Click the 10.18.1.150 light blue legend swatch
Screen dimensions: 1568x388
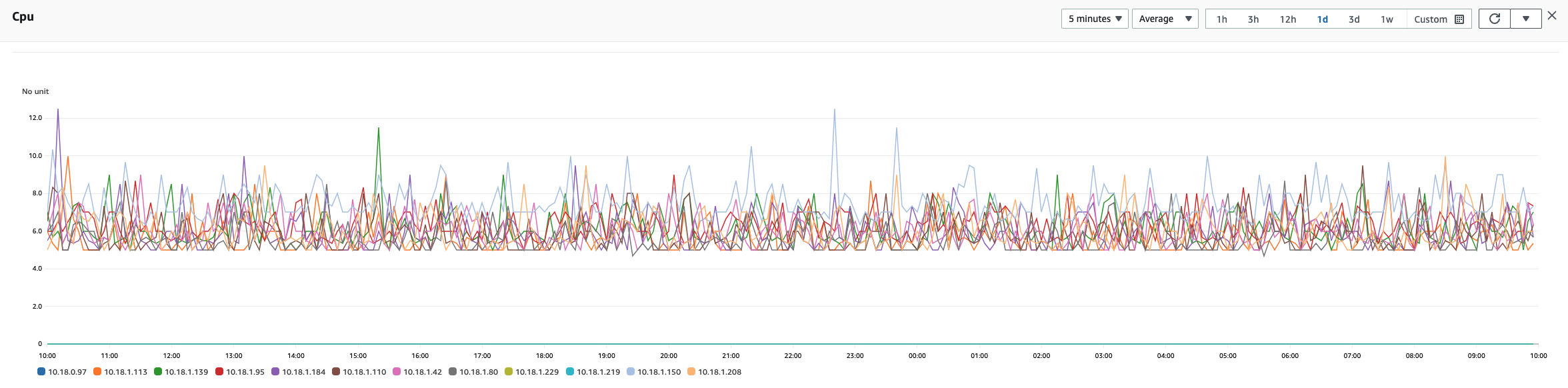631,371
